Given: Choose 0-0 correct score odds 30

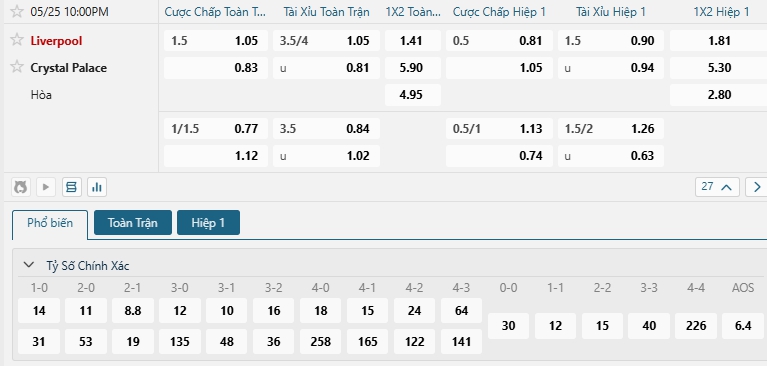Looking at the screenshot, I should [x=508, y=326].
